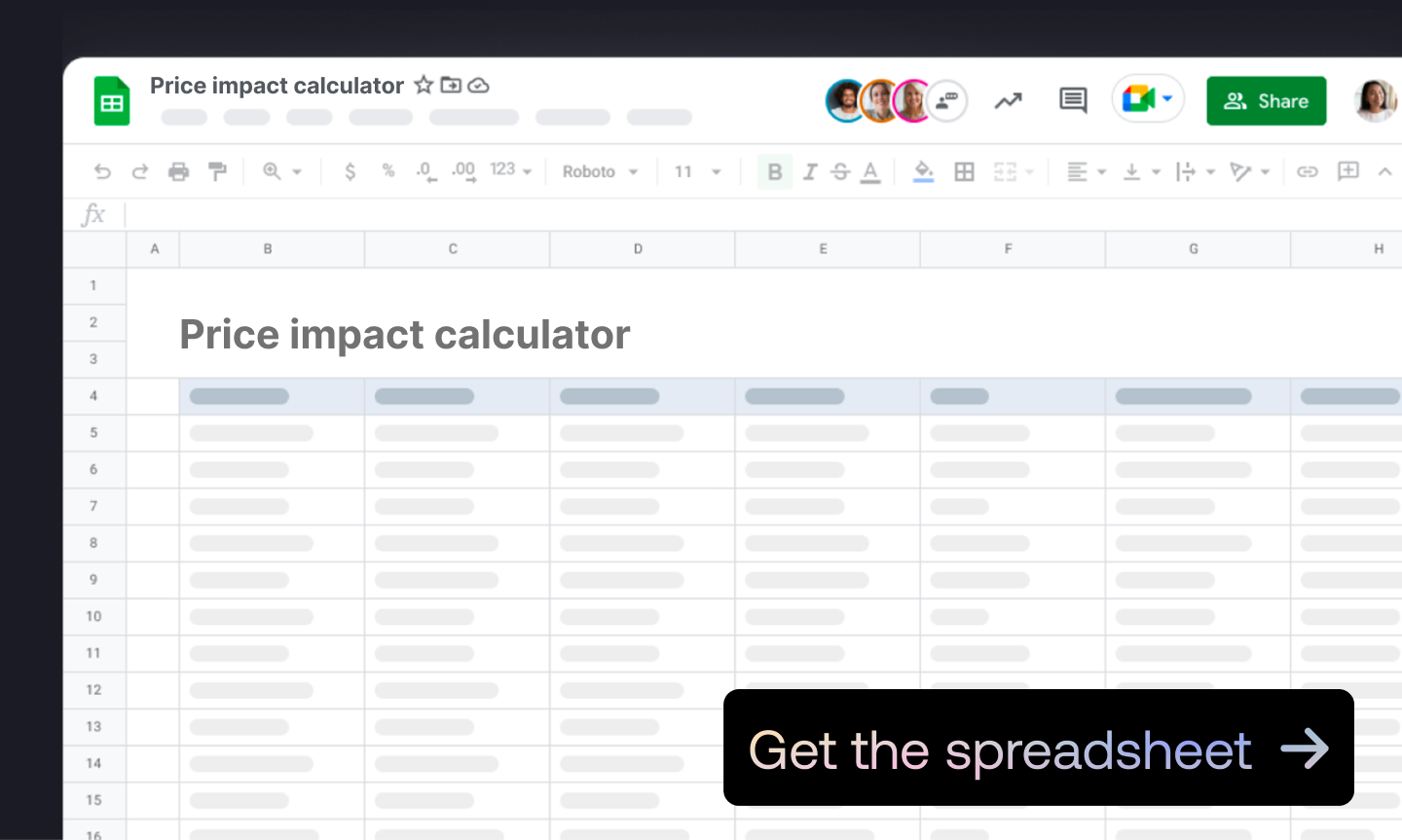Toggle strikethrough formatting
The width and height of the screenshot is (1402, 840).
840,172
